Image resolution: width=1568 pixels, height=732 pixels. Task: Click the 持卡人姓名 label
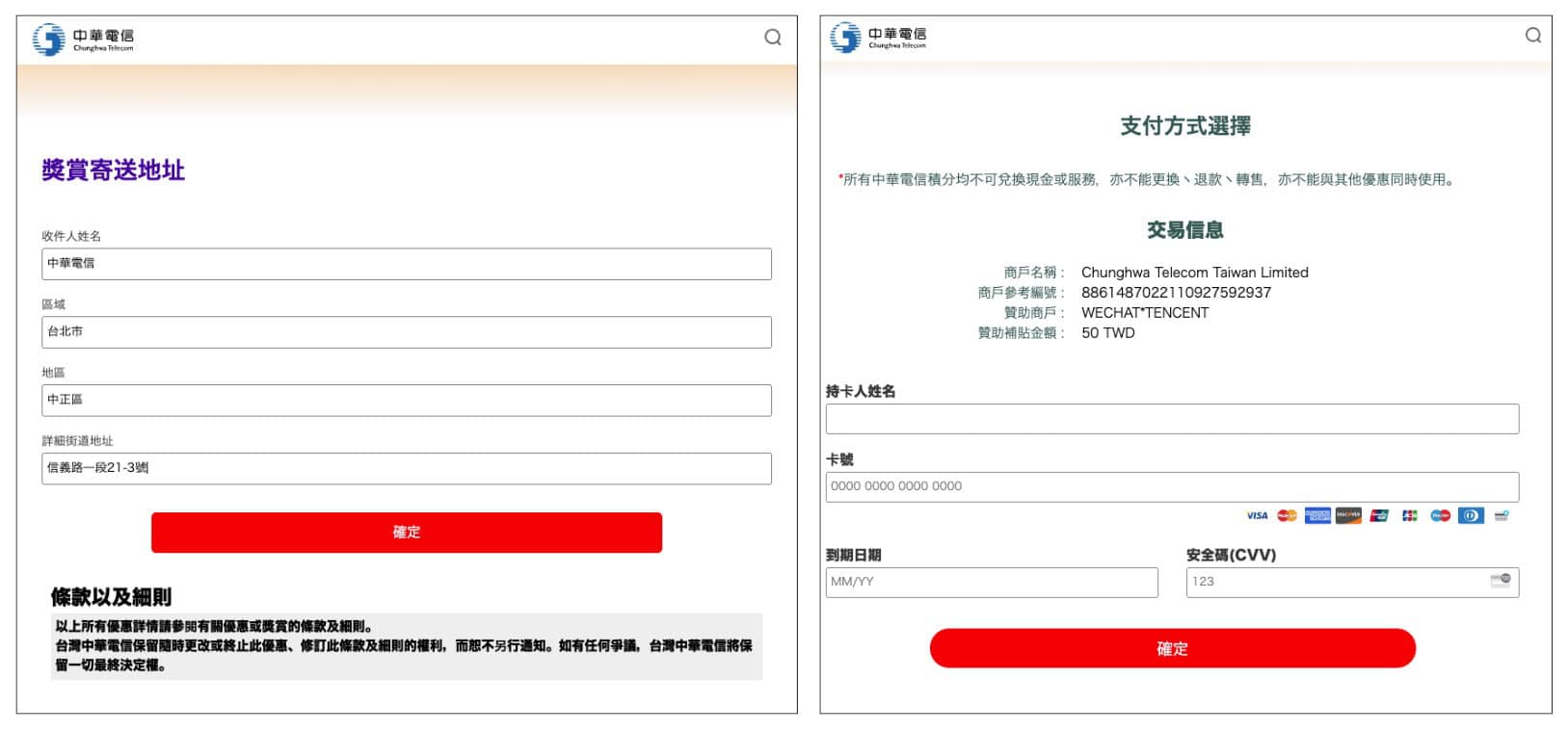coord(861,391)
